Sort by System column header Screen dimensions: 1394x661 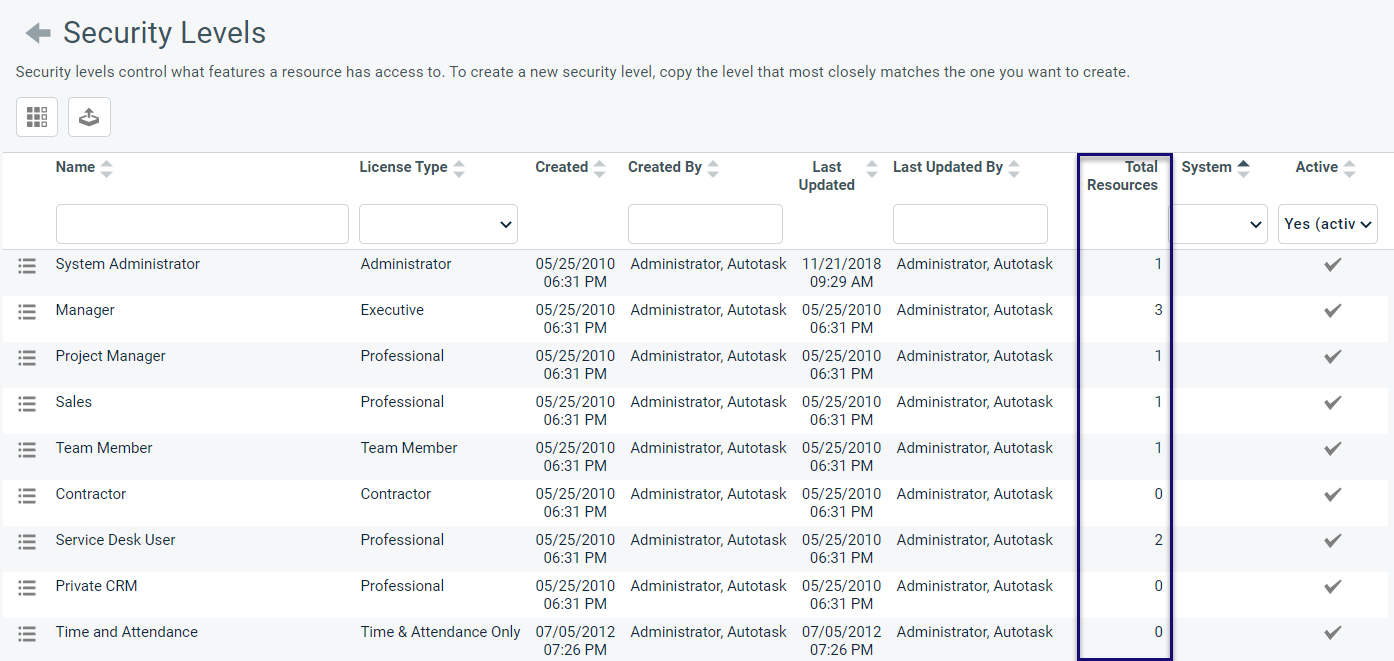(x=1215, y=167)
